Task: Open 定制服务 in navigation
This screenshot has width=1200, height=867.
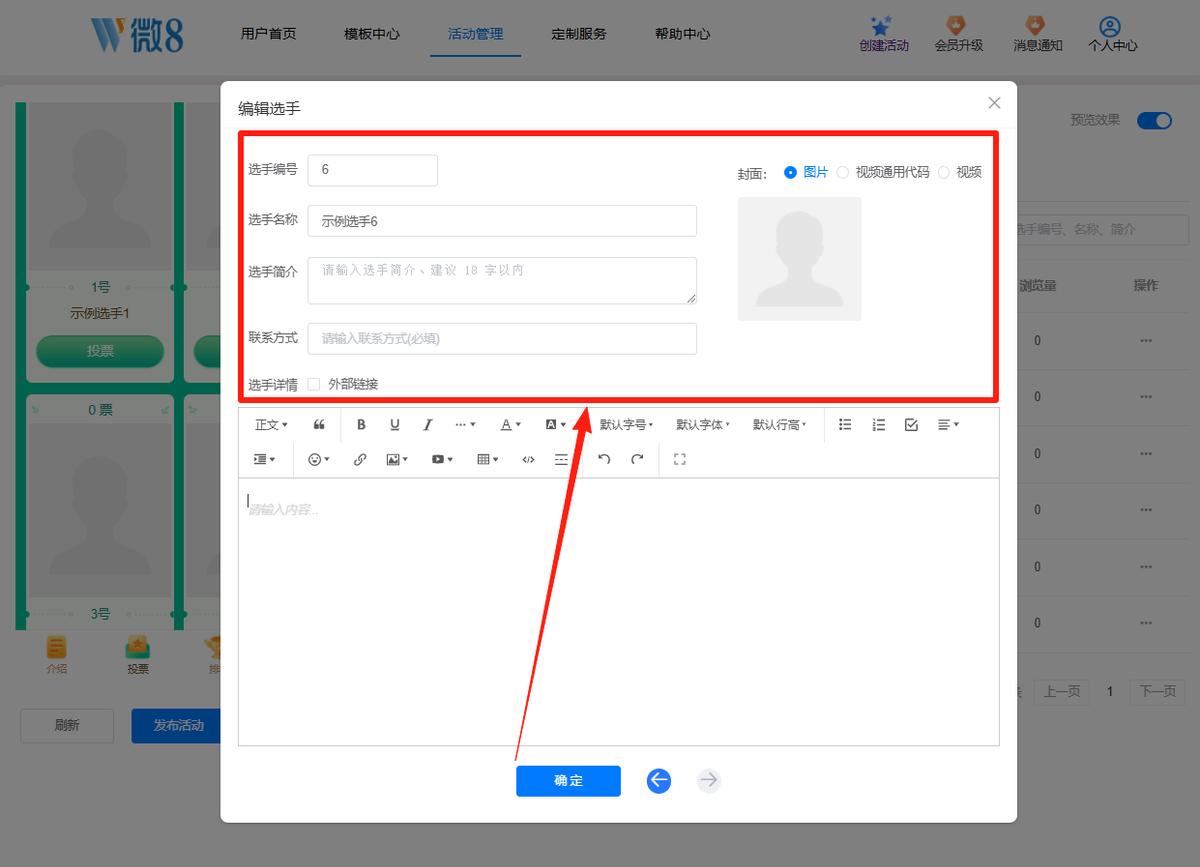Action: pos(579,34)
